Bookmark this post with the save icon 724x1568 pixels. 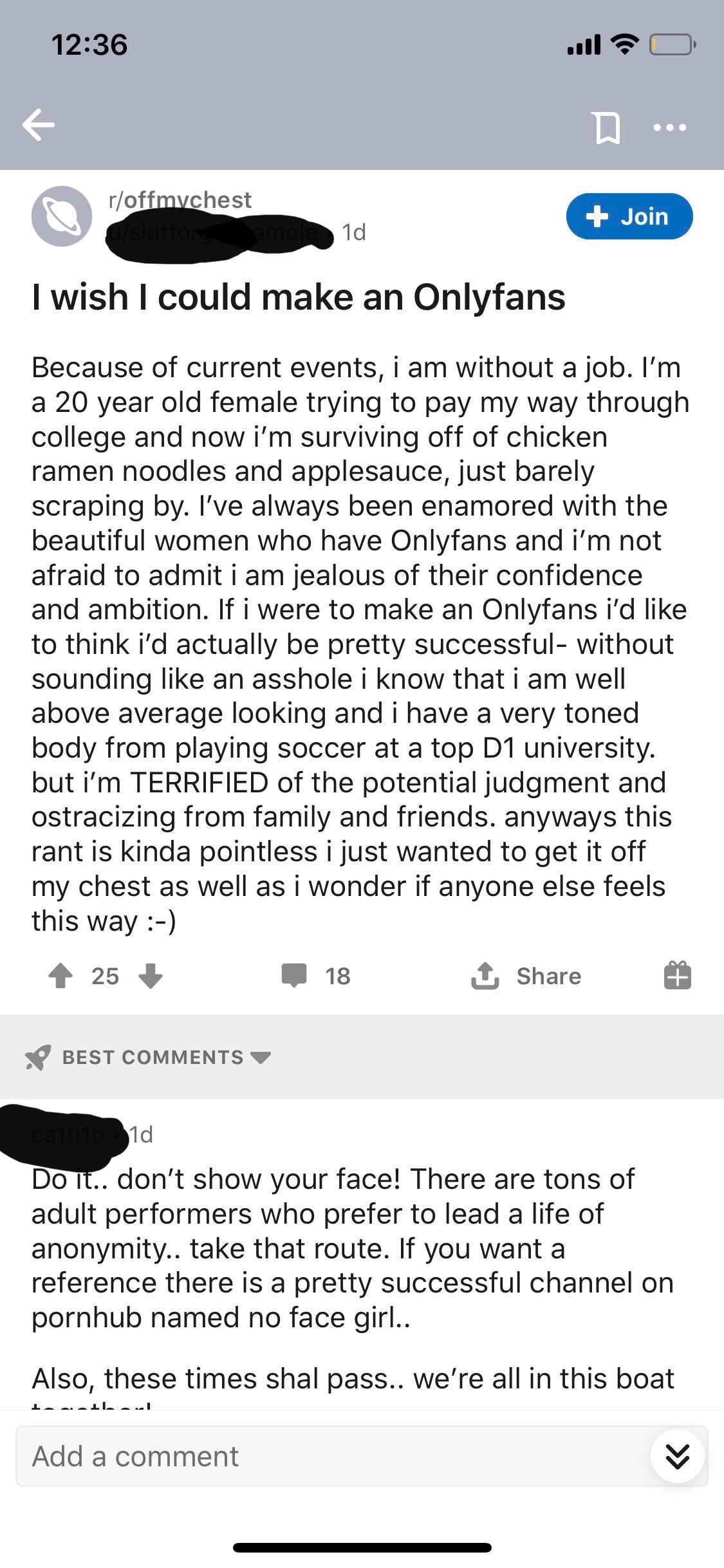pos(606,127)
